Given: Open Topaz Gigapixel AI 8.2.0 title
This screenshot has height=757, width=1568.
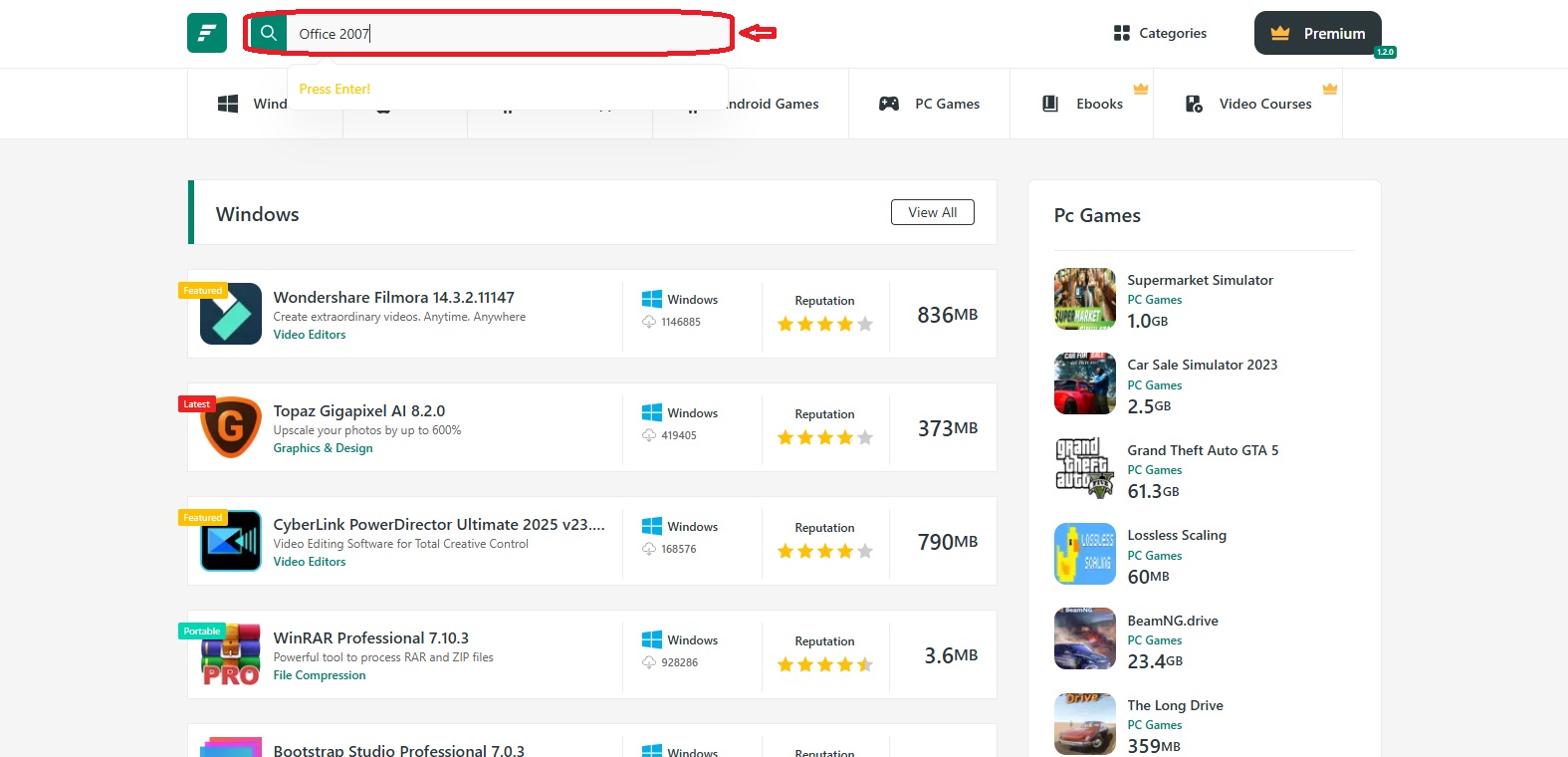Looking at the screenshot, I should click(x=359, y=410).
